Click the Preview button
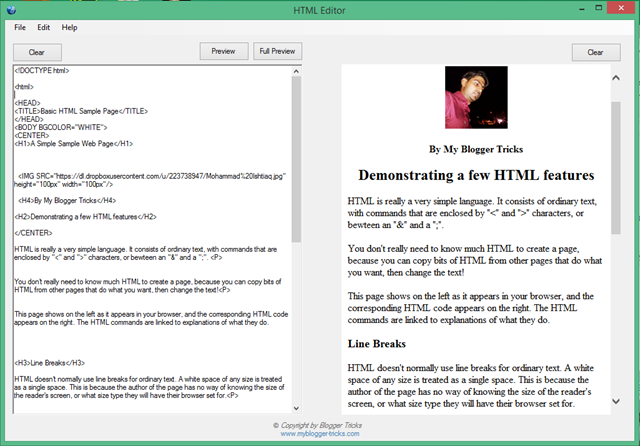 tap(224, 51)
